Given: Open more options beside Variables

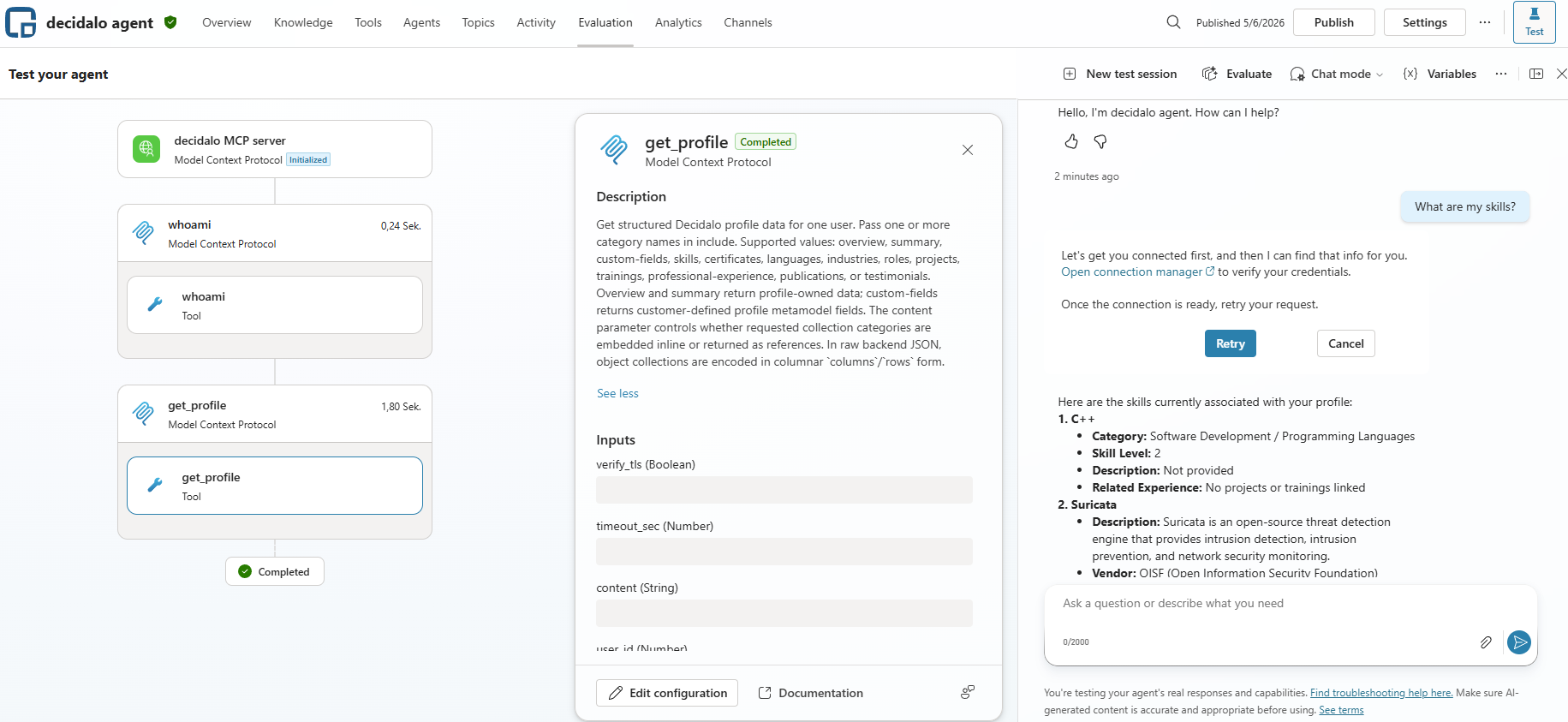Looking at the screenshot, I should (x=1501, y=74).
